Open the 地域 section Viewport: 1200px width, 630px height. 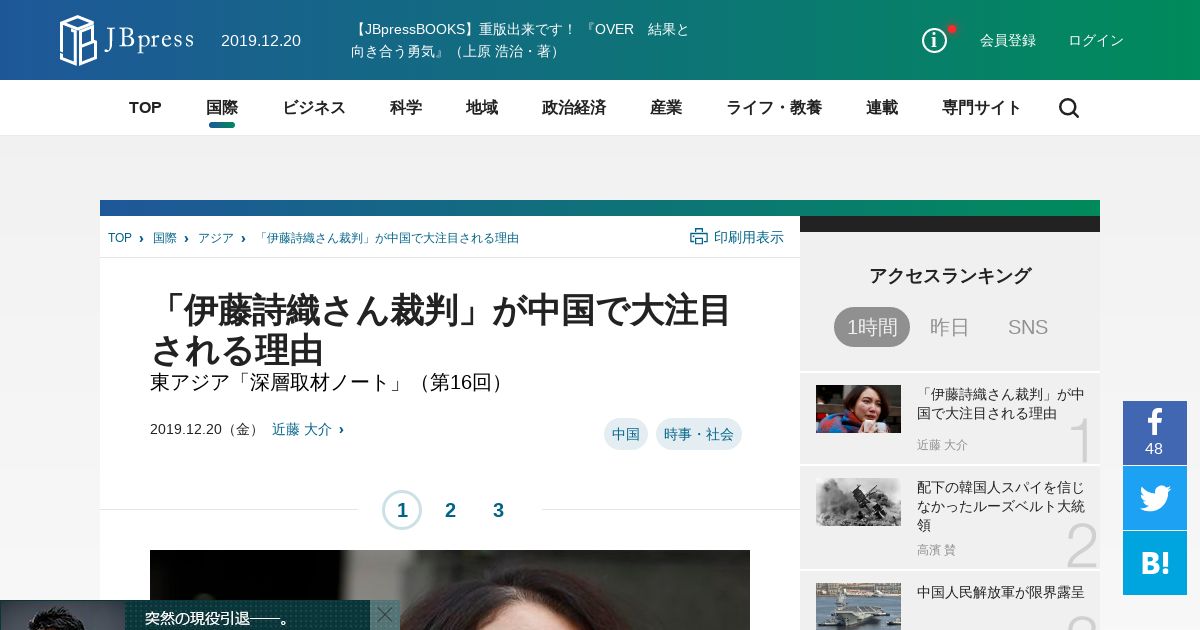pyautogui.click(x=482, y=108)
